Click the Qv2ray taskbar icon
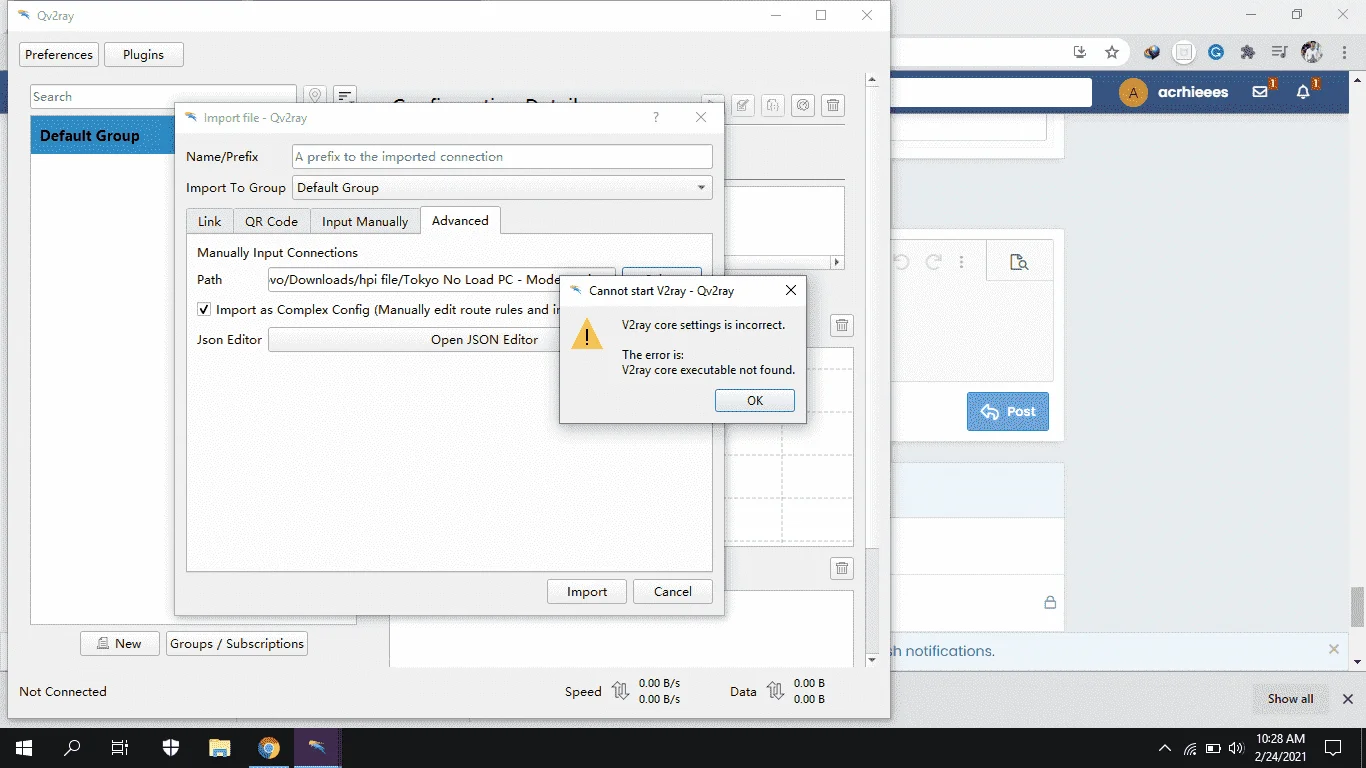Viewport: 1366px width, 768px height. 318,747
